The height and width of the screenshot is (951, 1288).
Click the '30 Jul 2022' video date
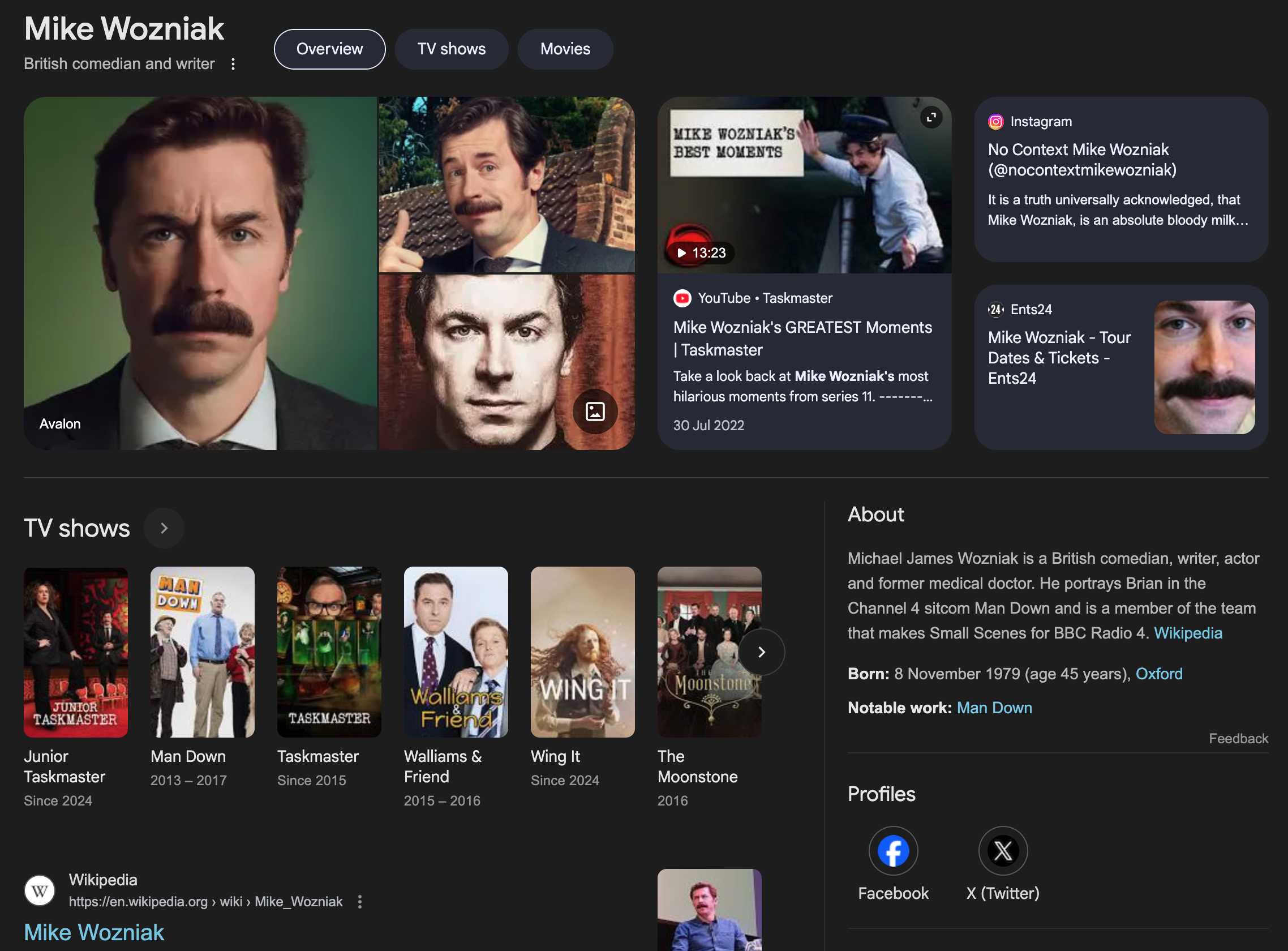click(709, 426)
